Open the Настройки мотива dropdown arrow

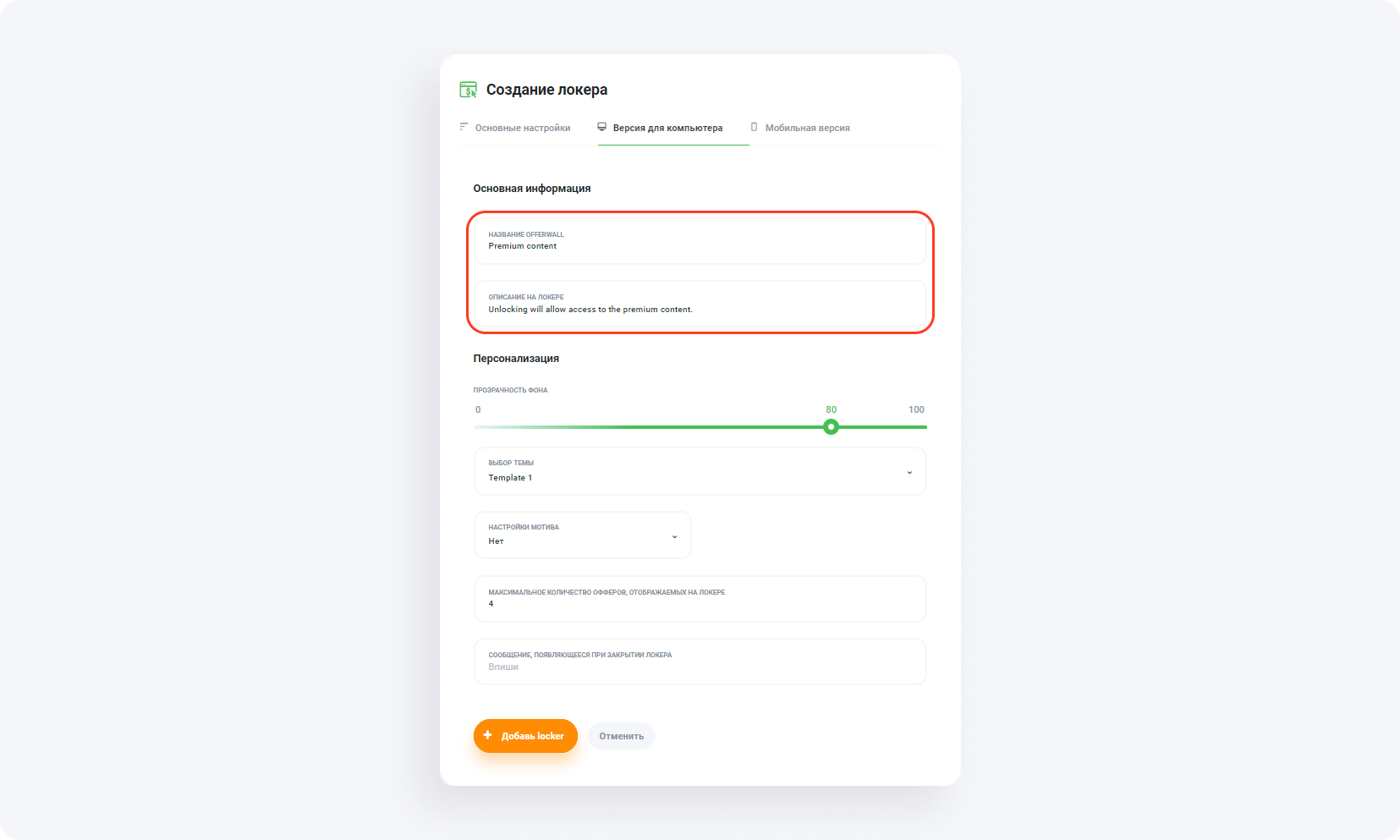pos(674,536)
